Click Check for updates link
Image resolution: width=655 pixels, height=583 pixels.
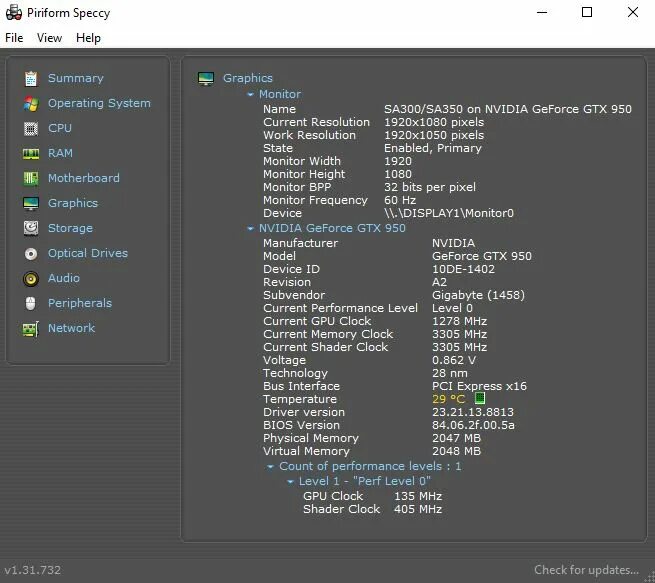click(586, 570)
